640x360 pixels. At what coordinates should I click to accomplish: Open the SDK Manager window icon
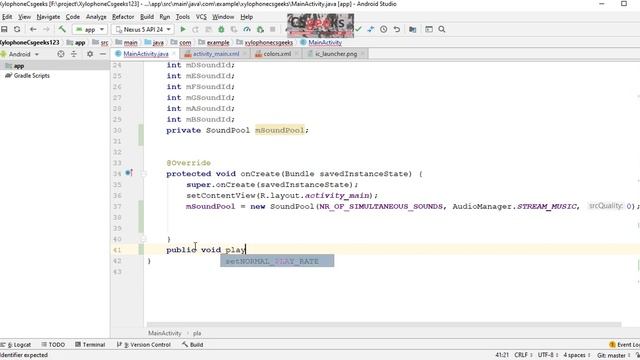coord(429,29)
